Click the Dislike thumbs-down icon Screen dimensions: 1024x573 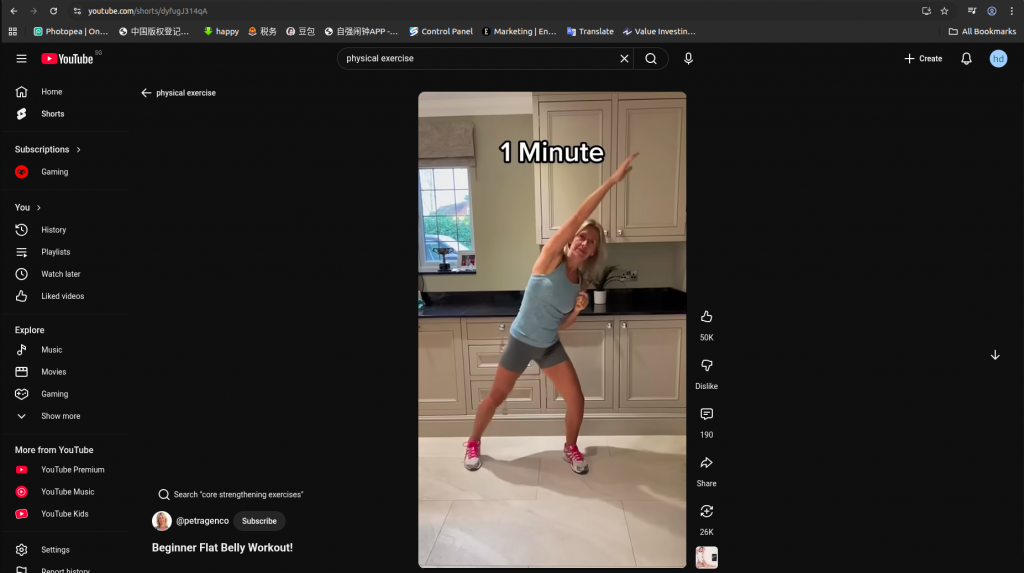pos(706,366)
